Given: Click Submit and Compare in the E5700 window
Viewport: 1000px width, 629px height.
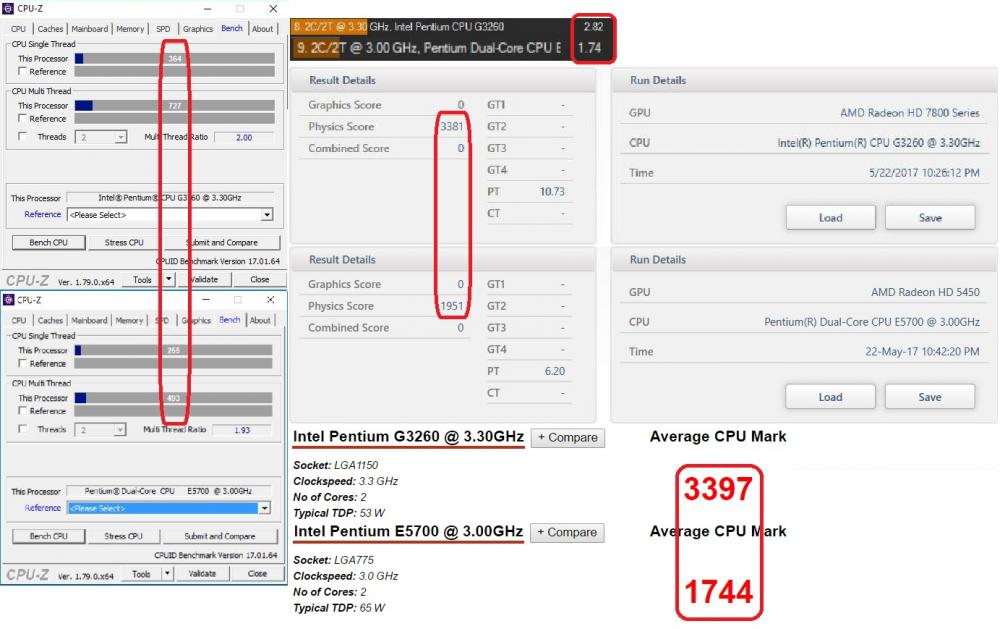Looking at the screenshot, I should tap(220, 536).
